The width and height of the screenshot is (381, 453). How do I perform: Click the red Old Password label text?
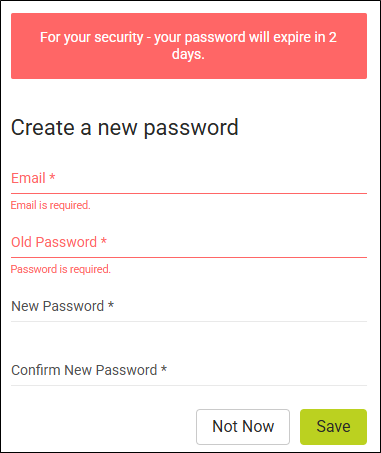[54, 242]
